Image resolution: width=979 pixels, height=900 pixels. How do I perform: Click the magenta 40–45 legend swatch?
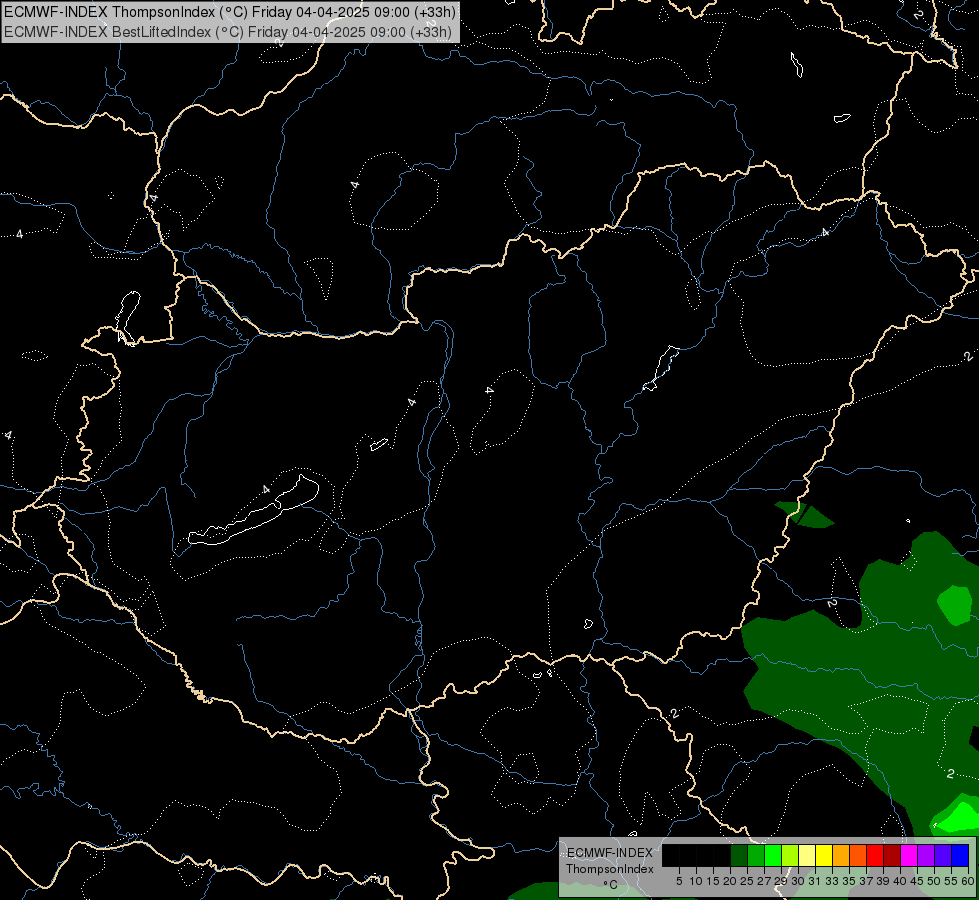tap(909, 855)
